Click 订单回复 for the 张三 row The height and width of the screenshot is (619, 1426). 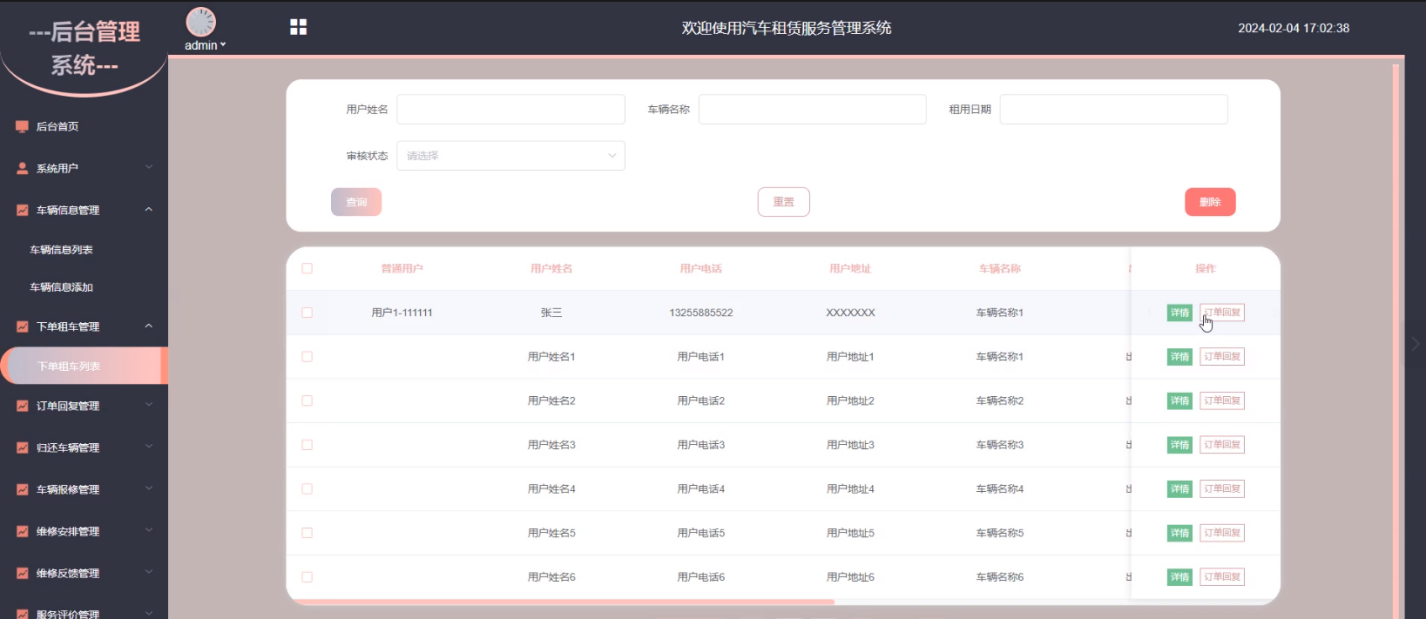pyautogui.click(x=1222, y=313)
